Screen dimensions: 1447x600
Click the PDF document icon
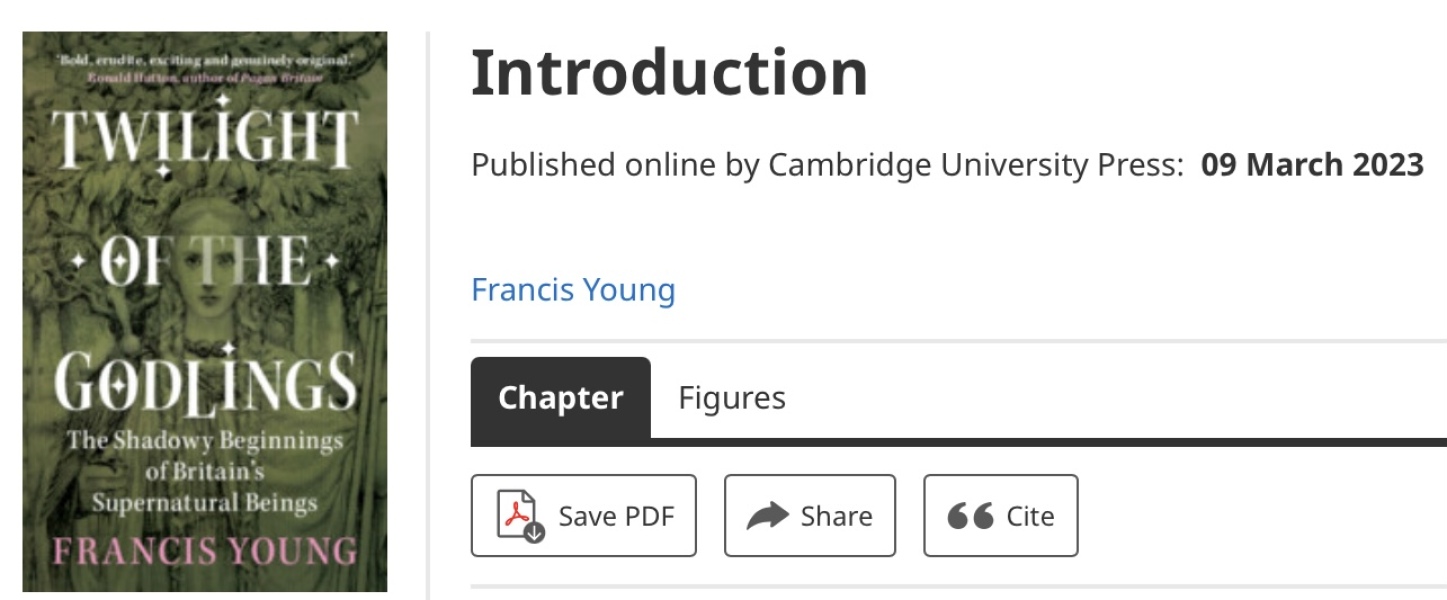click(x=518, y=516)
